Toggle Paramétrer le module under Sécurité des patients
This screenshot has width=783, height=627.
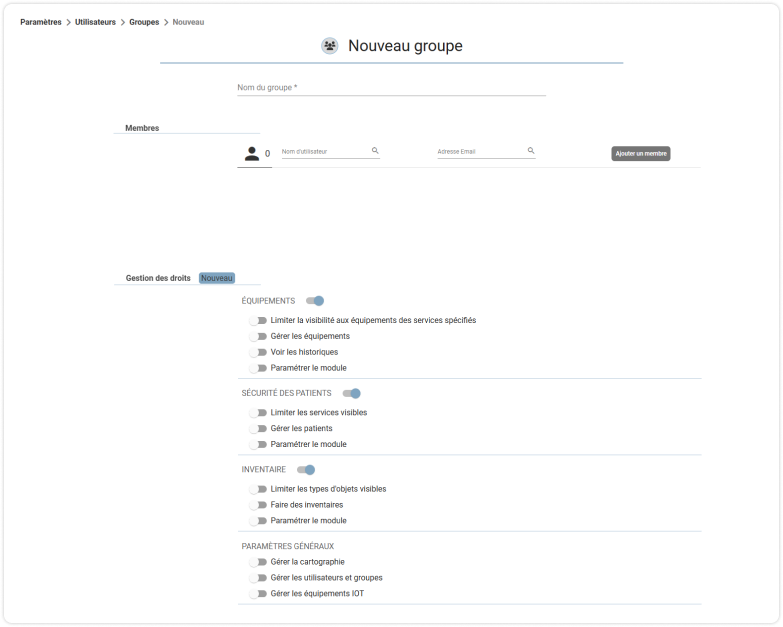point(258,445)
